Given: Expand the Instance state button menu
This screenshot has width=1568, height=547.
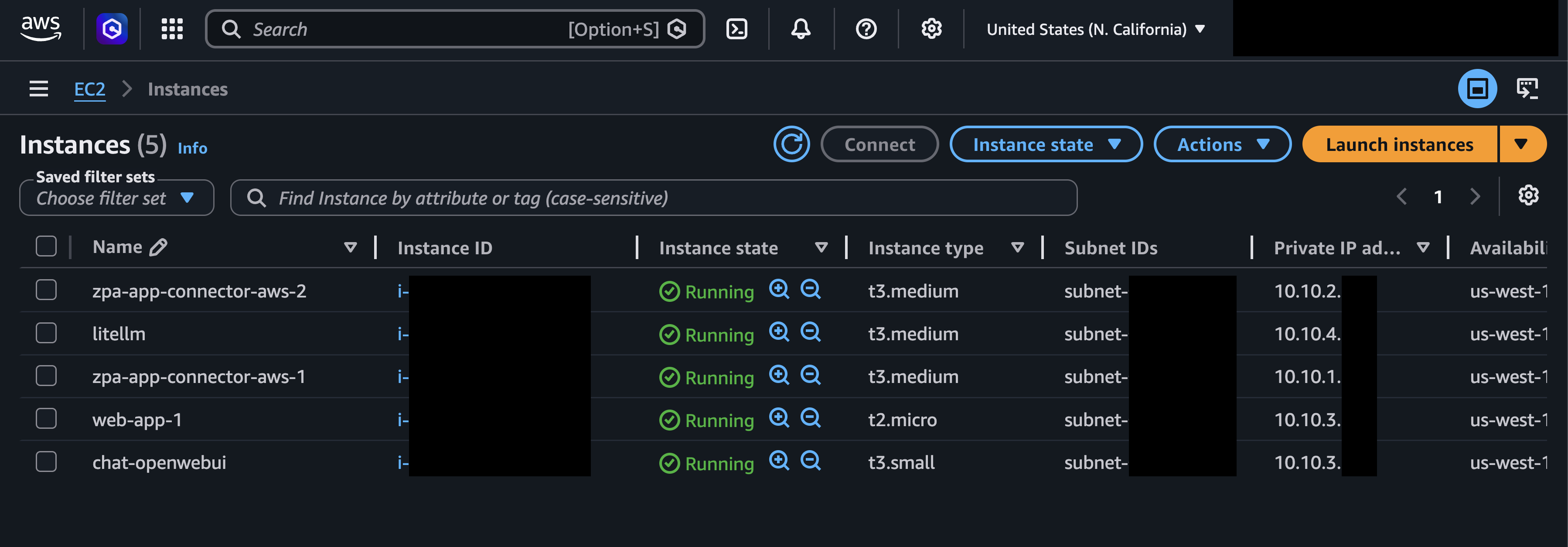Looking at the screenshot, I should (1046, 144).
